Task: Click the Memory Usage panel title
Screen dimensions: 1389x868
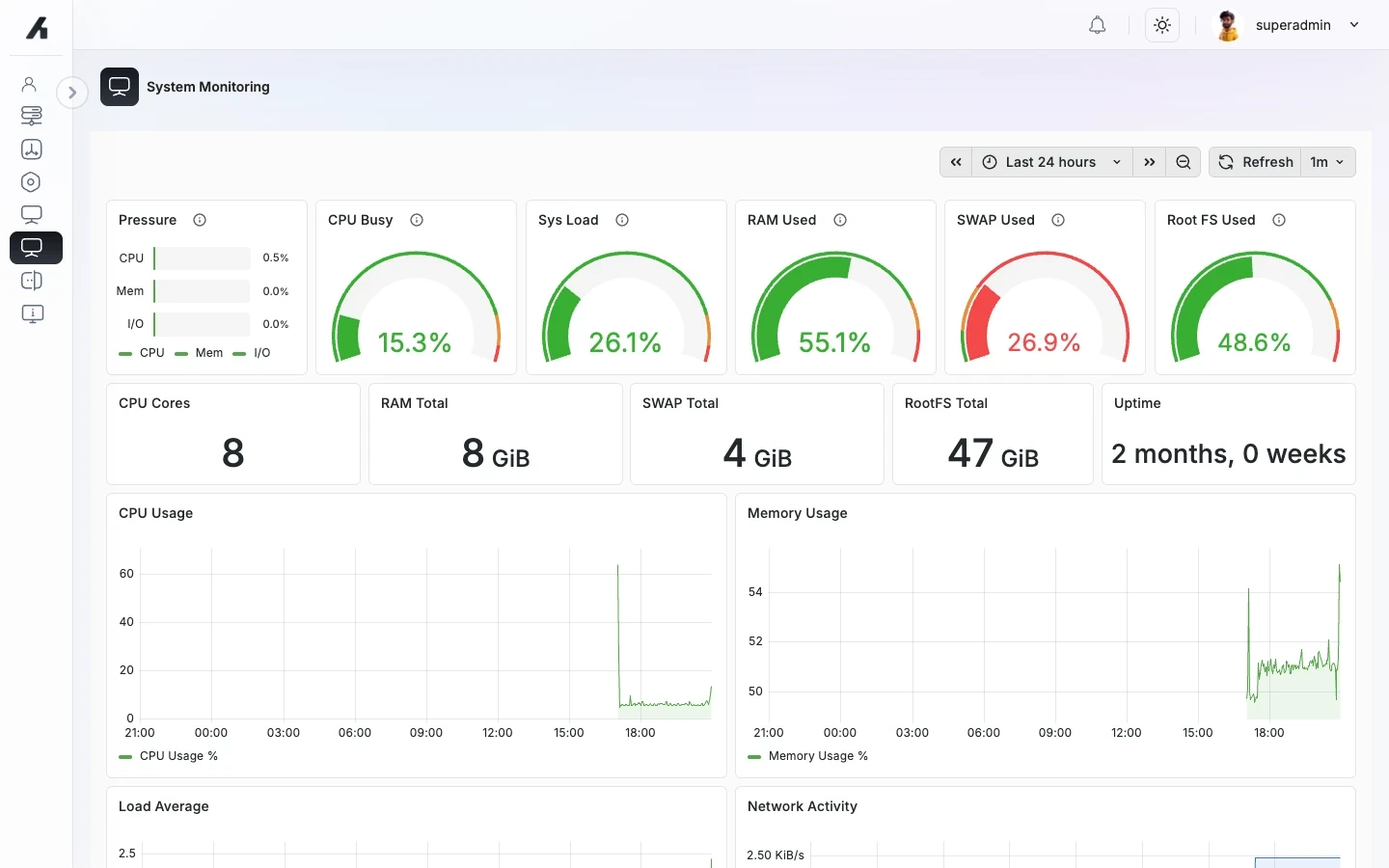Action: (x=798, y=513)
